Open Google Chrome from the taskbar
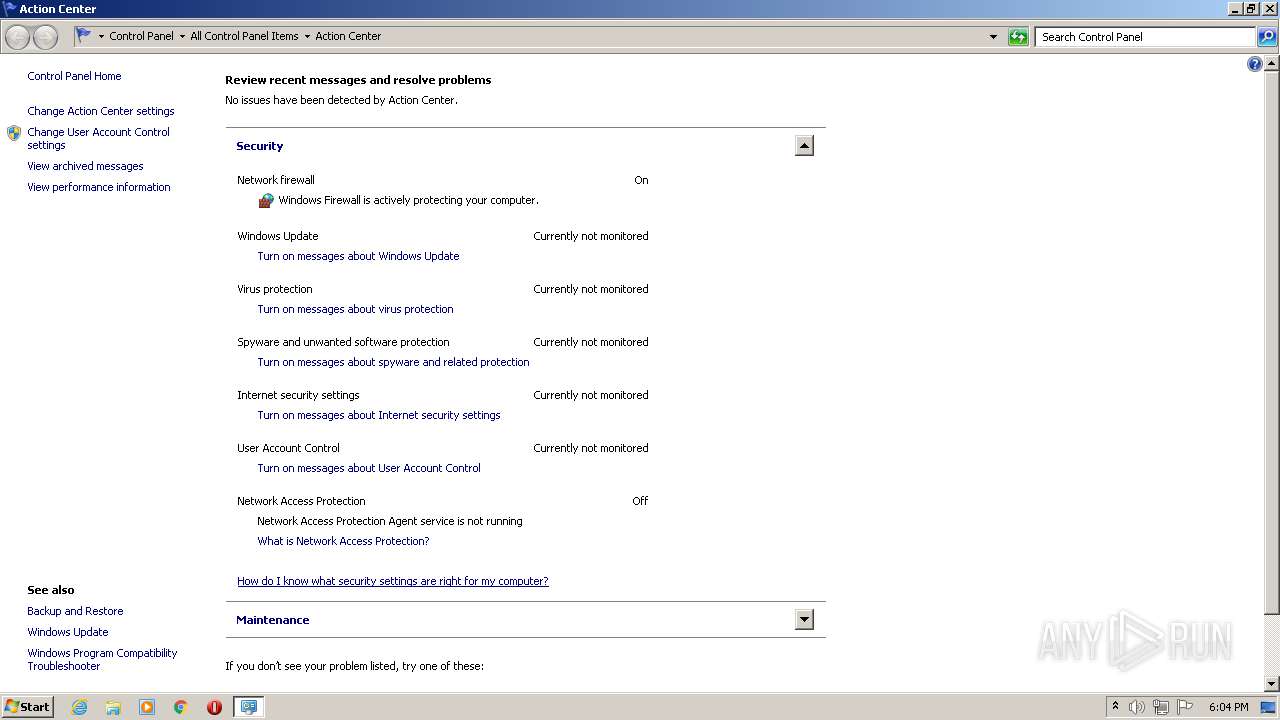This screenshot has width=1280, height=720. [181, 707]
